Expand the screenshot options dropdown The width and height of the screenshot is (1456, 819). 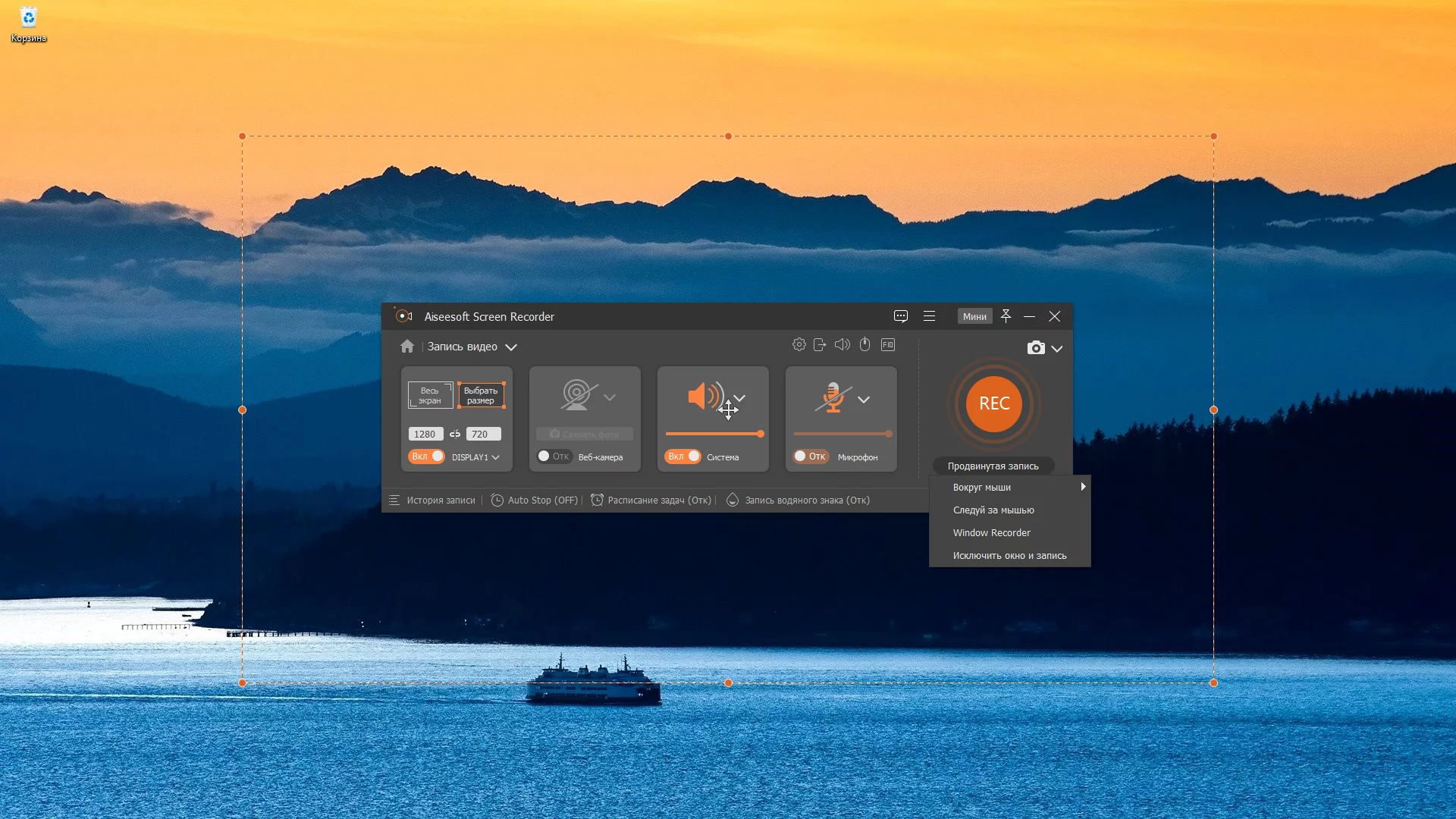[x=1057, y=348]
